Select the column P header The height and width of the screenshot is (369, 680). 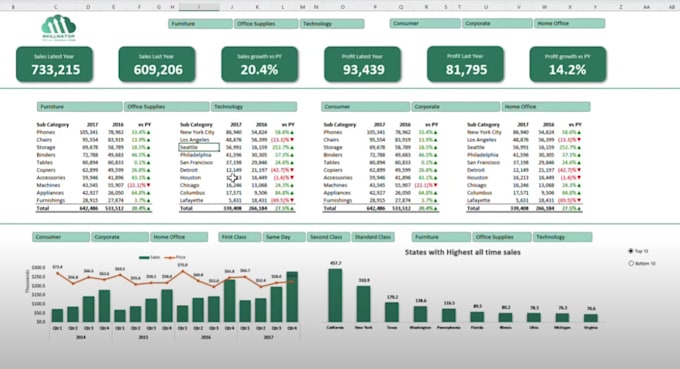[375, 7]
